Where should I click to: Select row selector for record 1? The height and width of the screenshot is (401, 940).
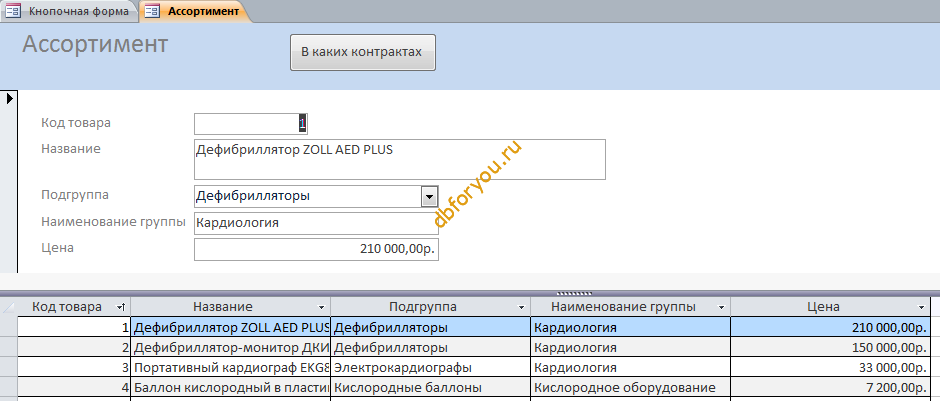tap(8, 327)
